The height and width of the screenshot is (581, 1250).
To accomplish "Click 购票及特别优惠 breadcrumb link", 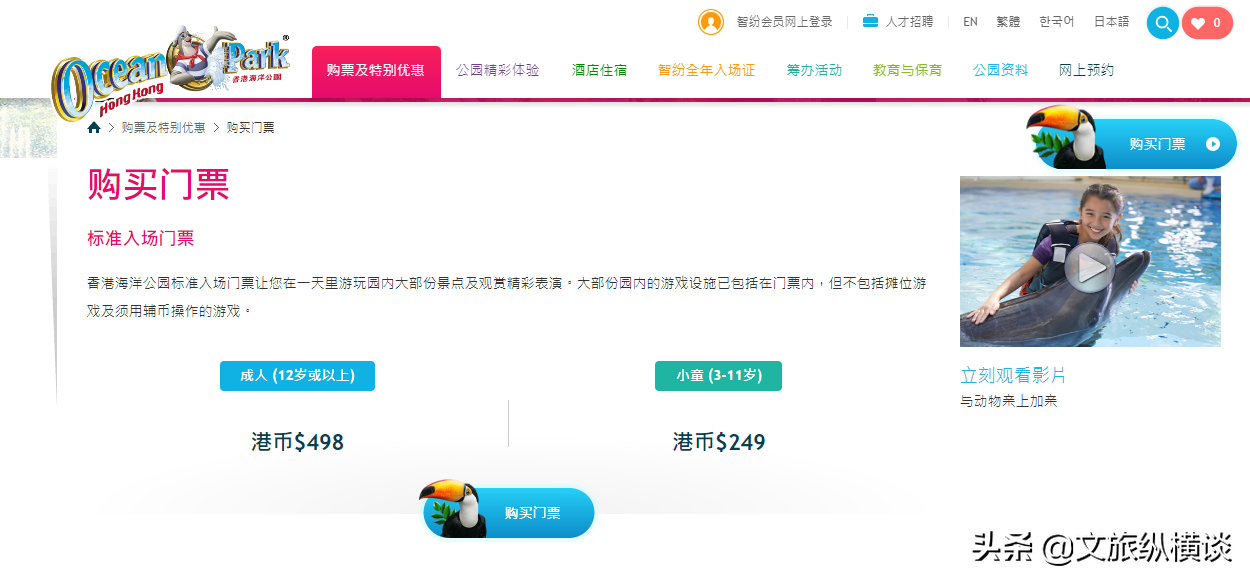I will pyautogui.click(x=164, y=128).
